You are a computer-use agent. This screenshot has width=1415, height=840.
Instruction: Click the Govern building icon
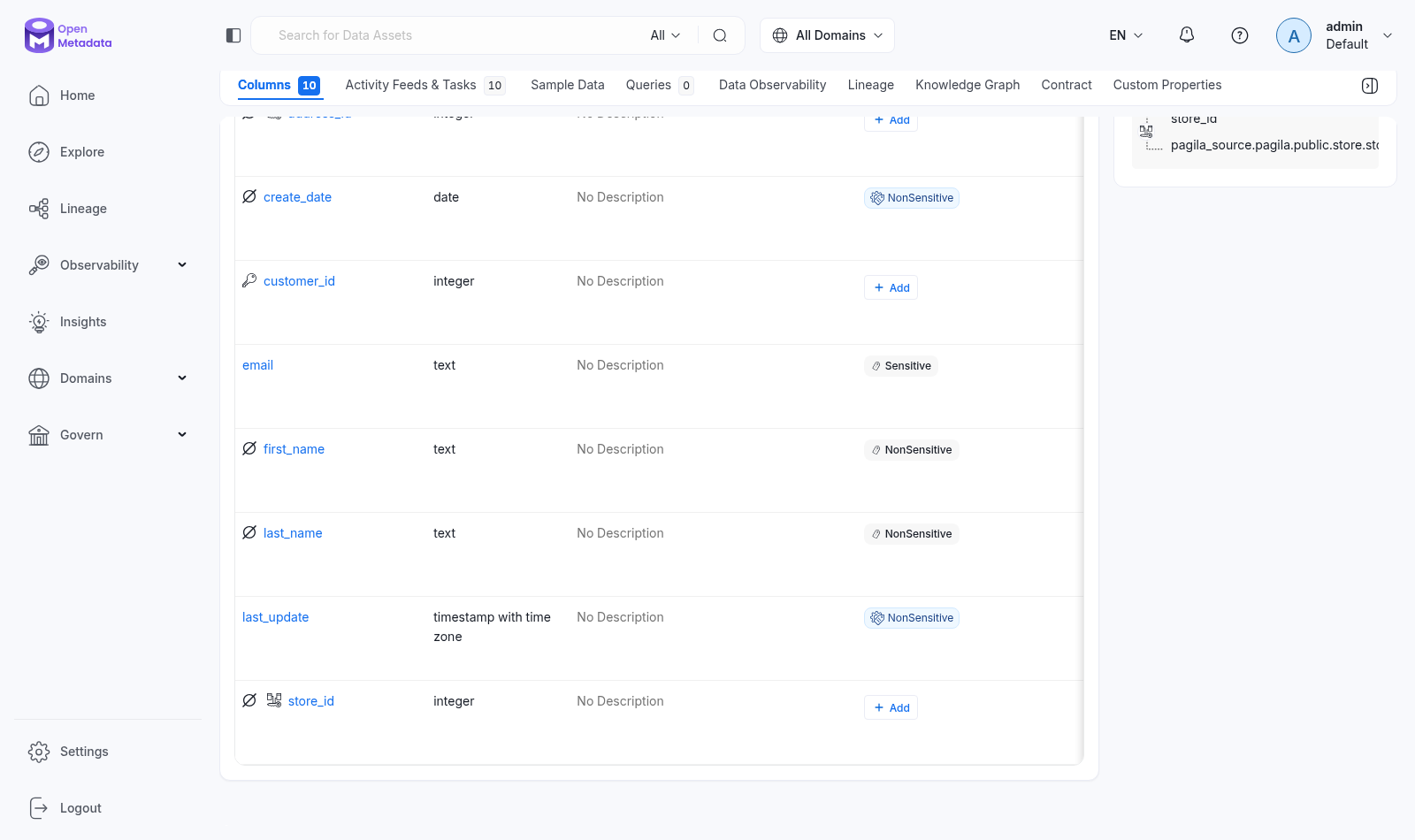pyautogui.click(x=39, y=435)
